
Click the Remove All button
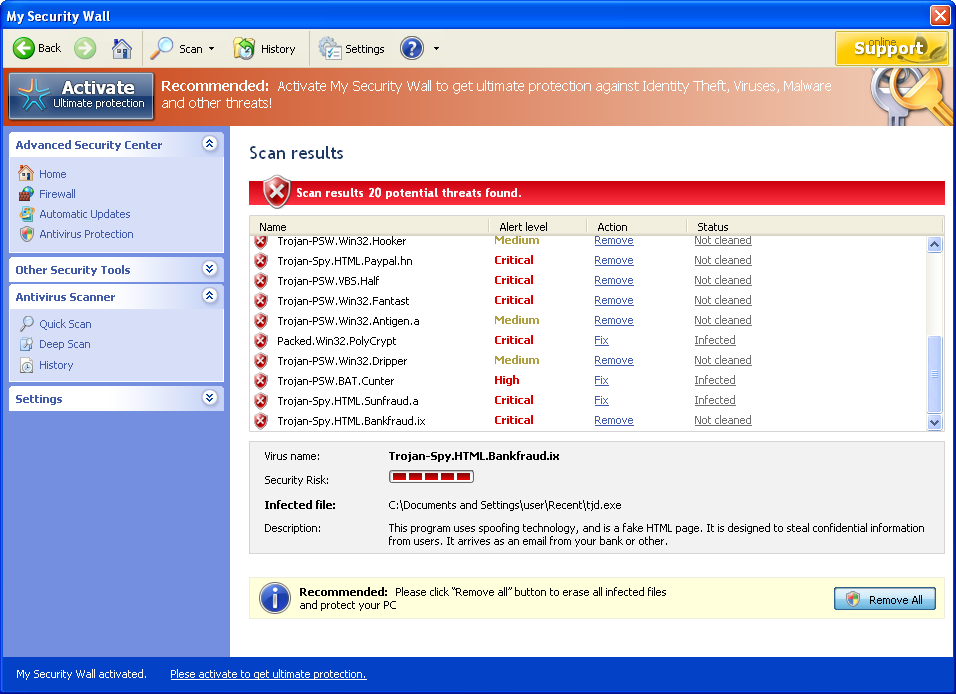tap(885, 599)
